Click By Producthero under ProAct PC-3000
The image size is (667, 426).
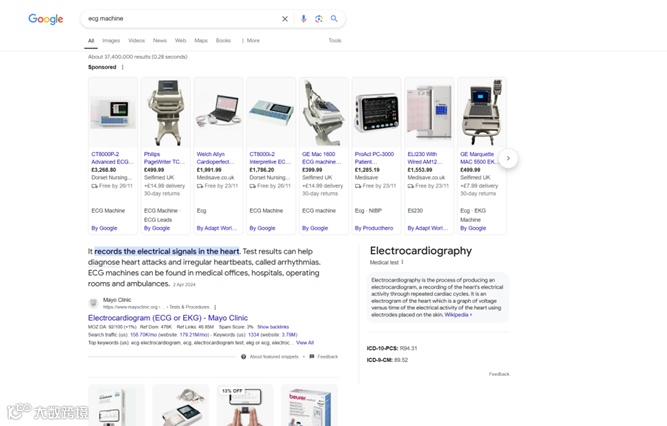coord(374,228)
